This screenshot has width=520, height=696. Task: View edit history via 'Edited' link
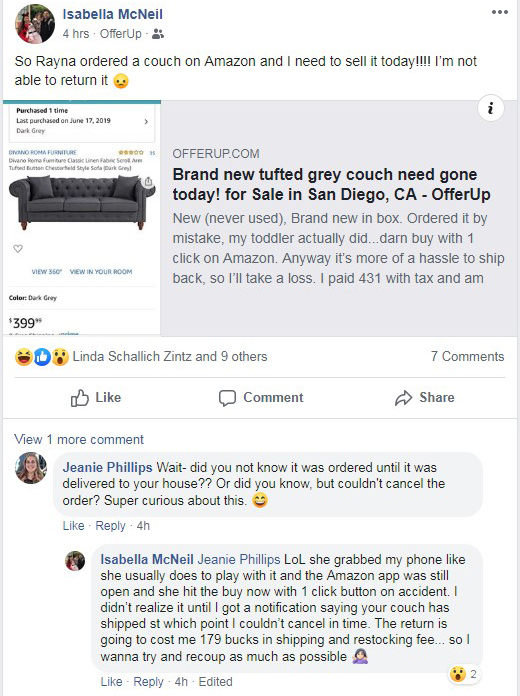coord(215,681)
